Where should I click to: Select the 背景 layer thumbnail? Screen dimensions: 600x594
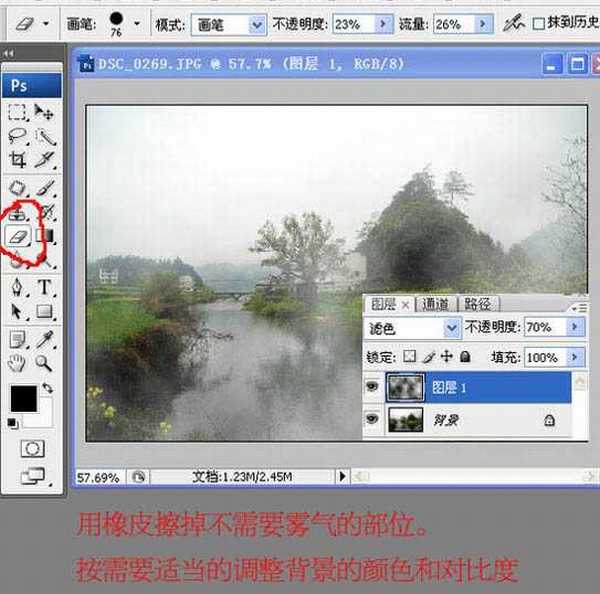(405, 419)
